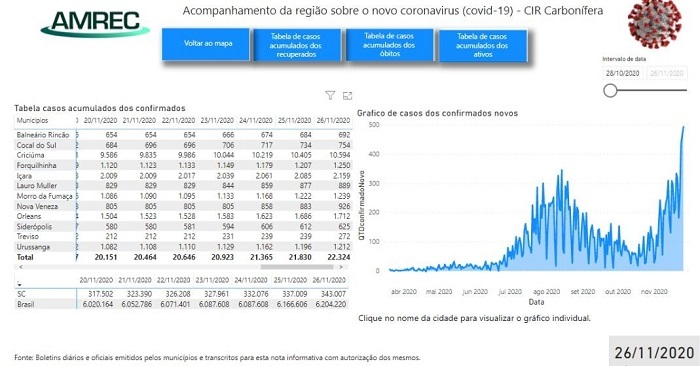Select Urussanga municipality row

(33, 247)
